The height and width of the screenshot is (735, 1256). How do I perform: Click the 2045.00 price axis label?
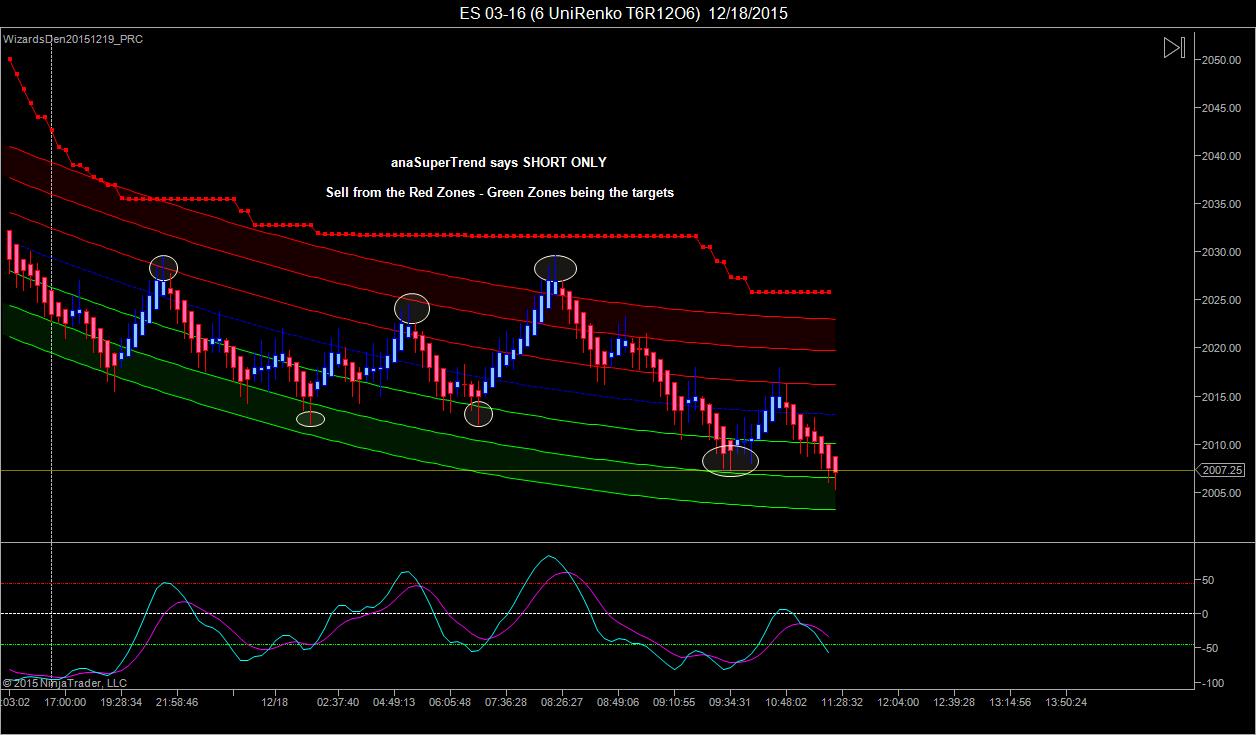1221,108
